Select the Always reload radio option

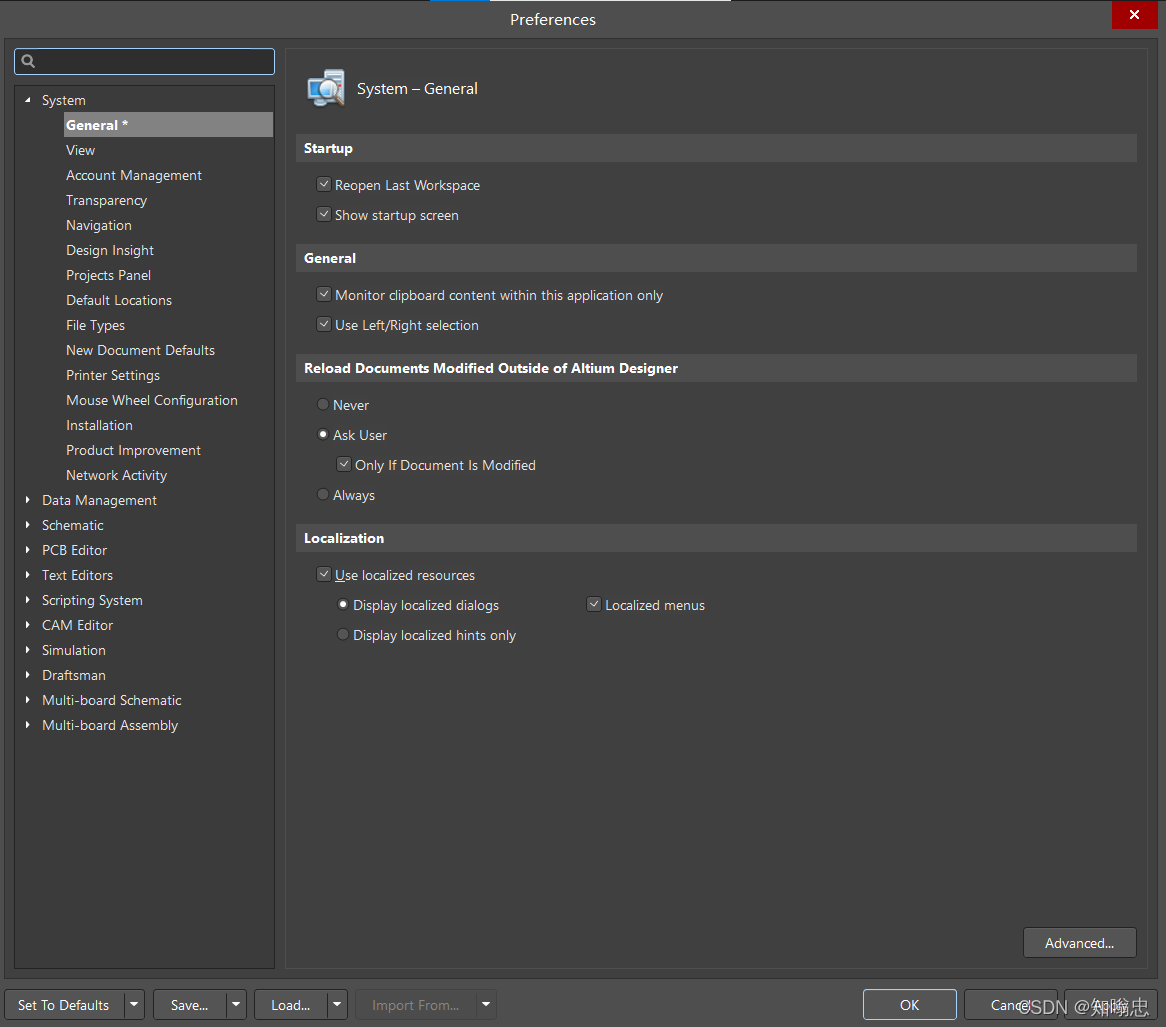[323, 495]
